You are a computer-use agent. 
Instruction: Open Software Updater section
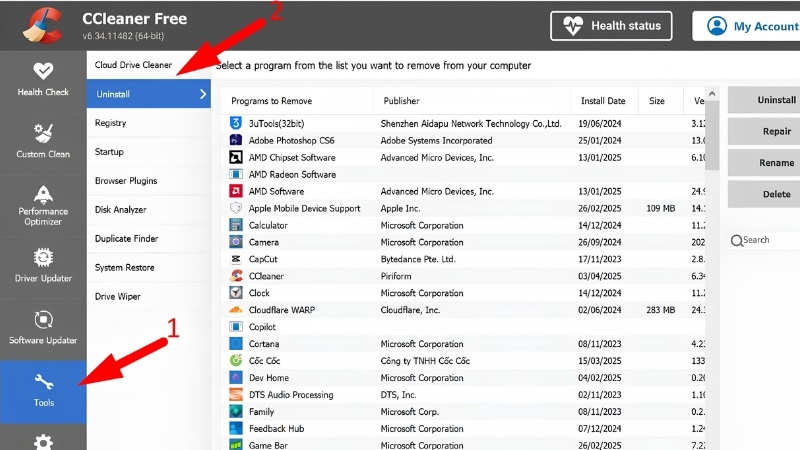pyautogui.click(x=43, y=328)
